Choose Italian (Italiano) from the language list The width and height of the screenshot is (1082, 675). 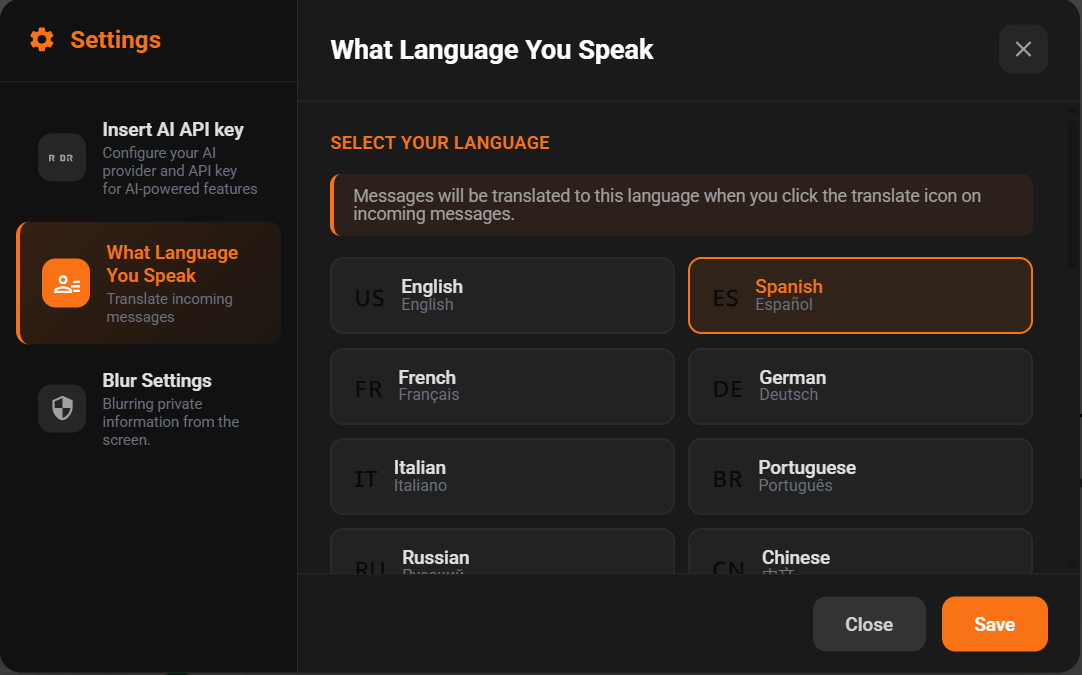click(x=502, y=476)
